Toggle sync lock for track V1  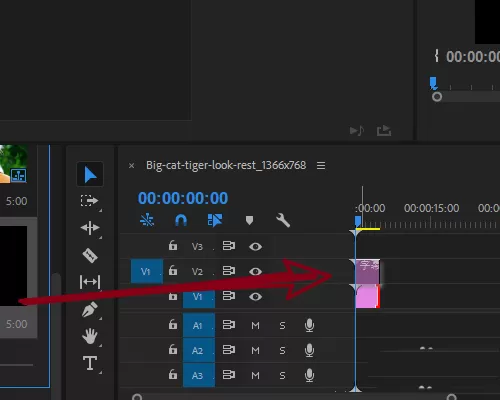(229, 296)
